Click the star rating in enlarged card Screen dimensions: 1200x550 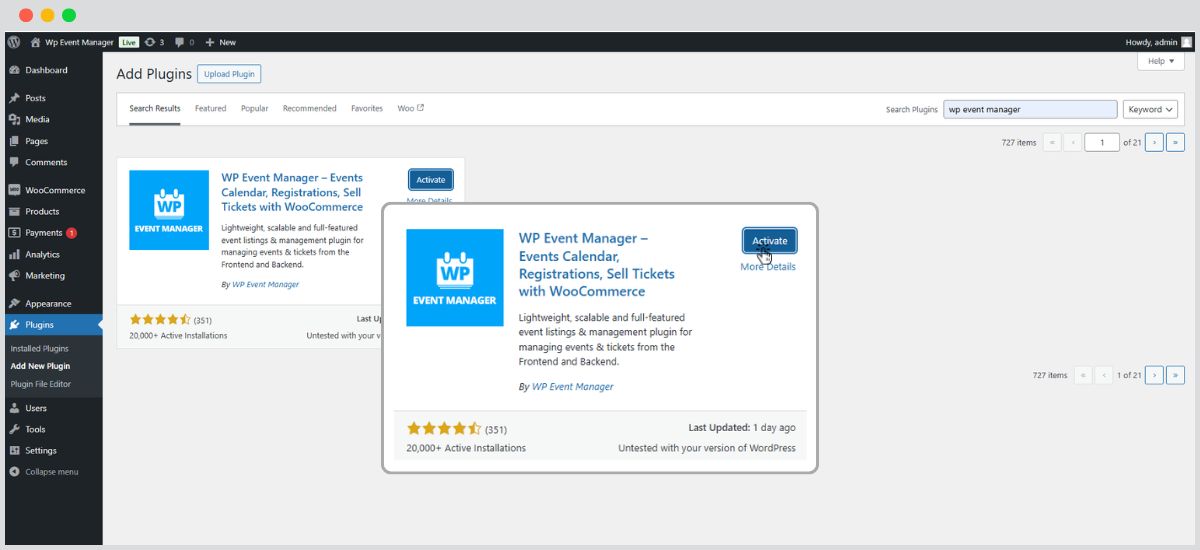[x=444, y=428]
